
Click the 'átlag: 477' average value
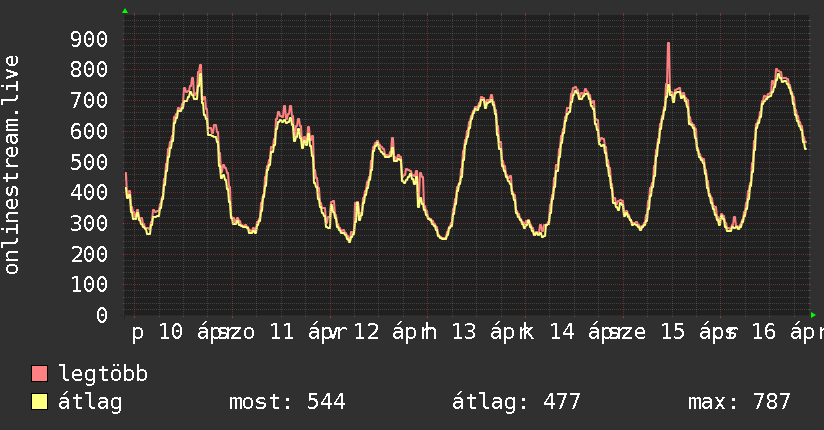[516, 402]
